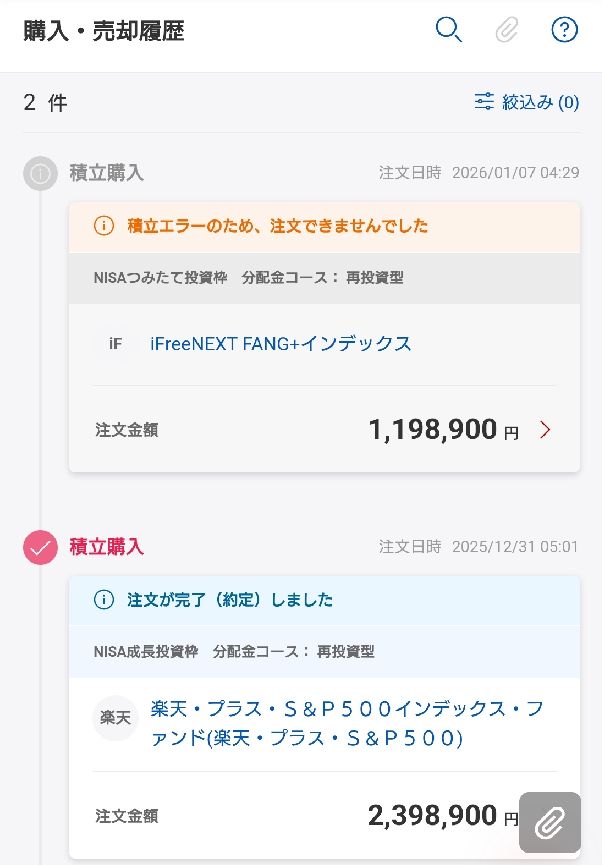The height and width of the screenshot is (865, 602).
Task: Tap the iF fund logo icon
Action: 115,344
